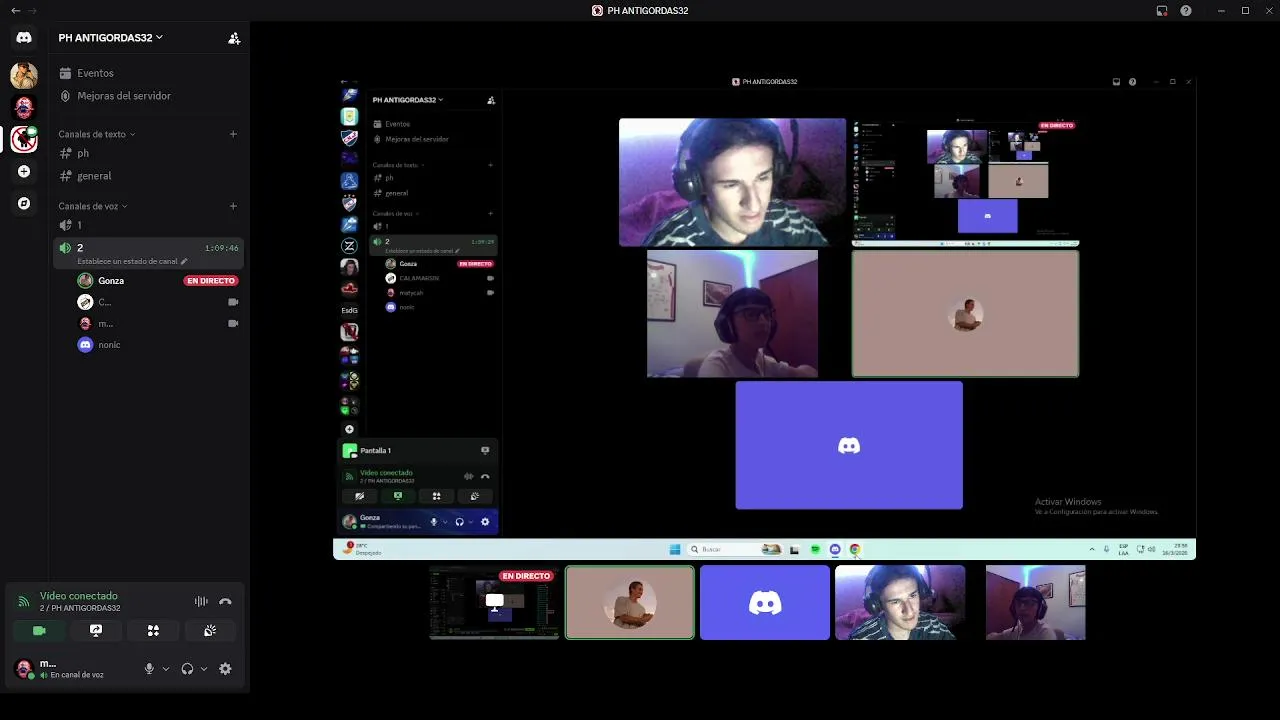Open the first server avatar in sidebar
Screen dimensions: 1280x720
tap(24, 75)
